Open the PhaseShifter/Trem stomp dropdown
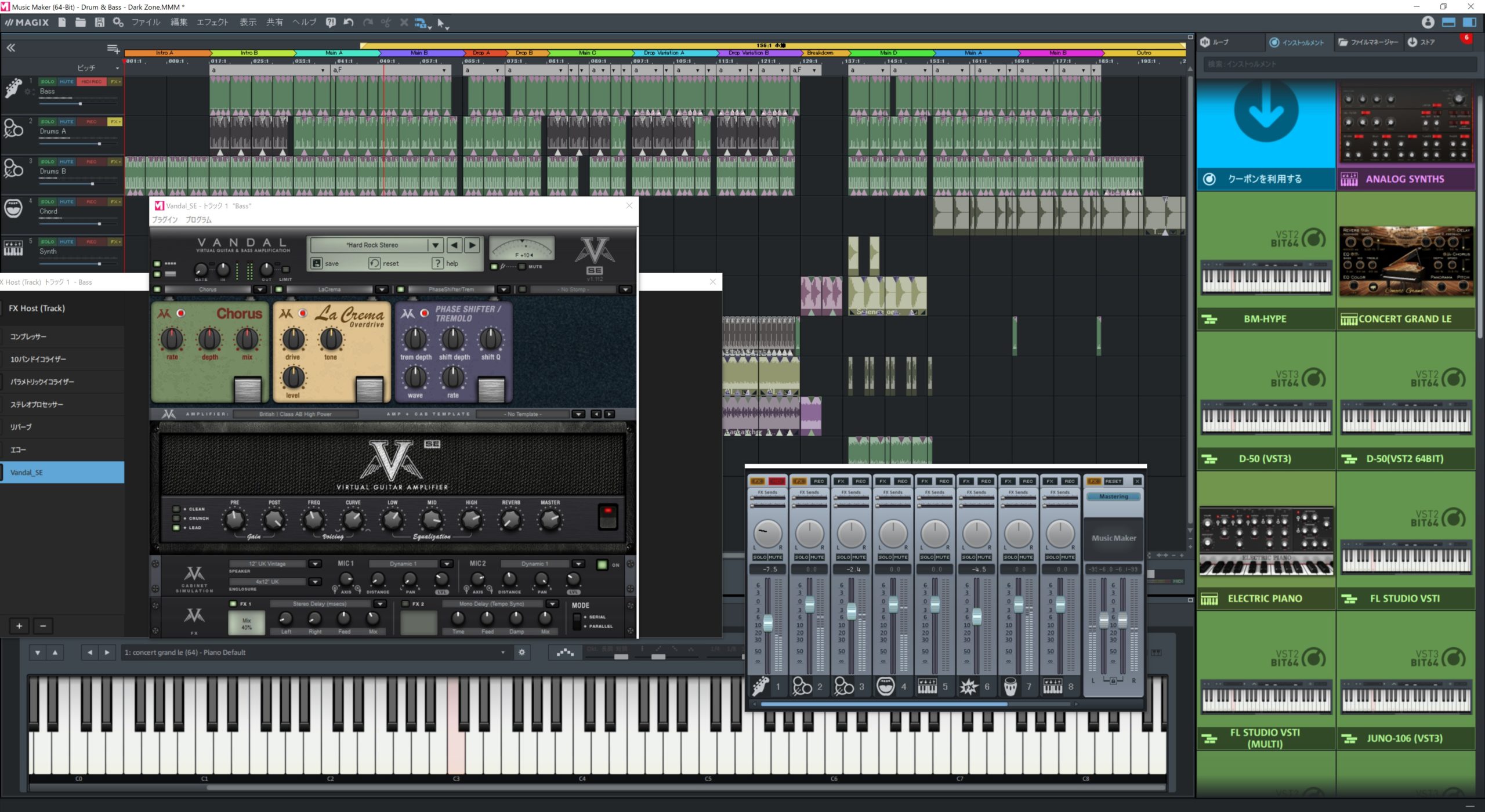Screen dimensions: 1485x812 tap(504, 289)
